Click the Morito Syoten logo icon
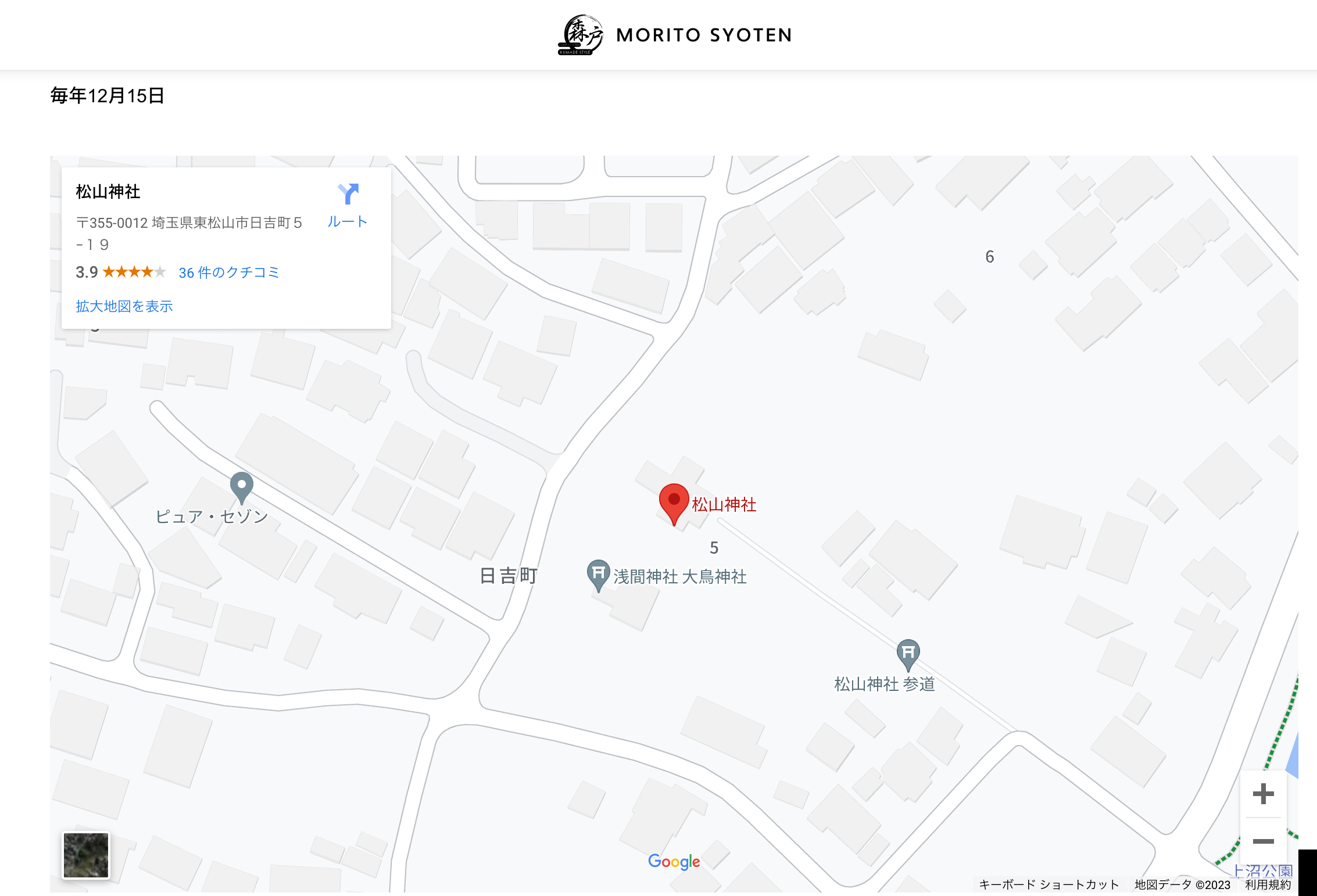 click(580, 35)
